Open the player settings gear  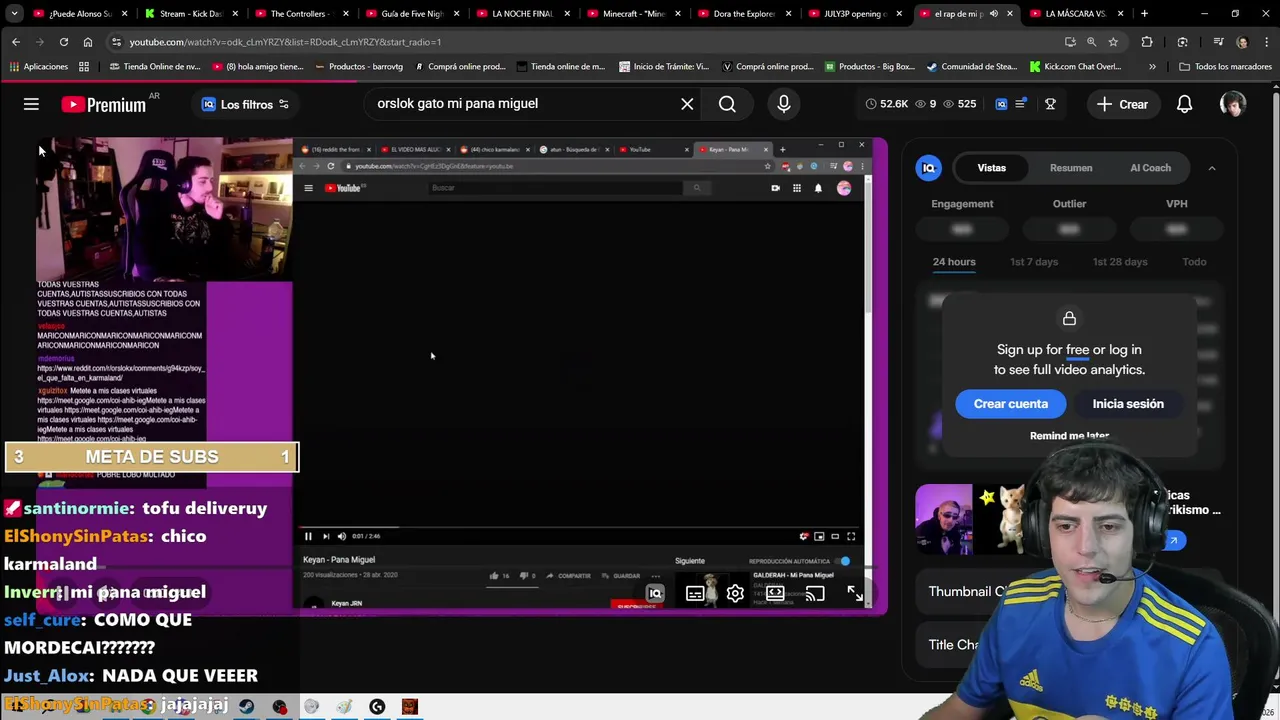[735, 594]
